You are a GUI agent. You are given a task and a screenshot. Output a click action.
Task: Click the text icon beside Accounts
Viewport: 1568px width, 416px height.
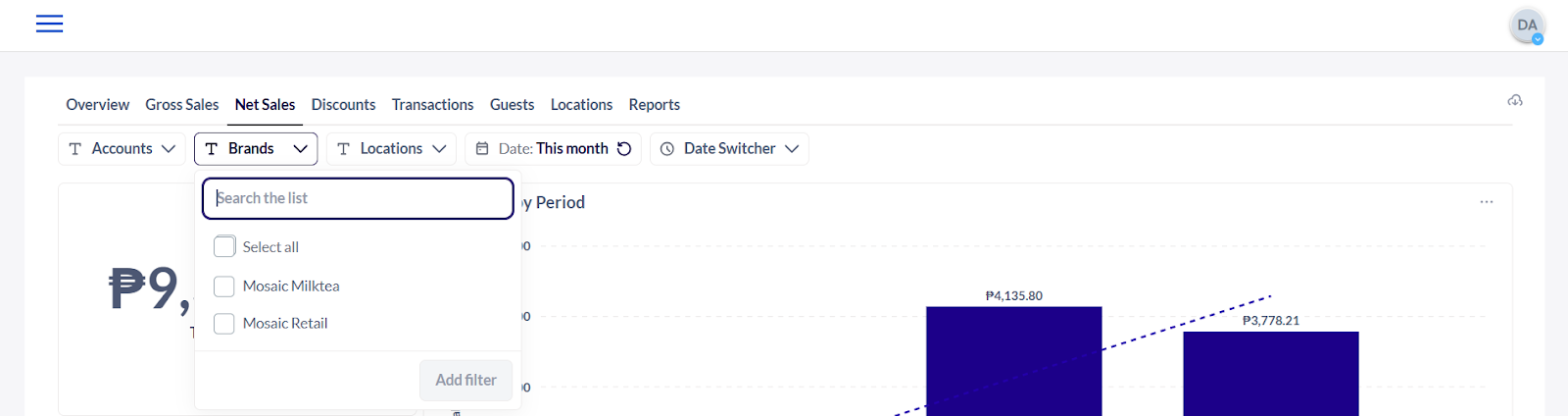[x=75, y=149]
